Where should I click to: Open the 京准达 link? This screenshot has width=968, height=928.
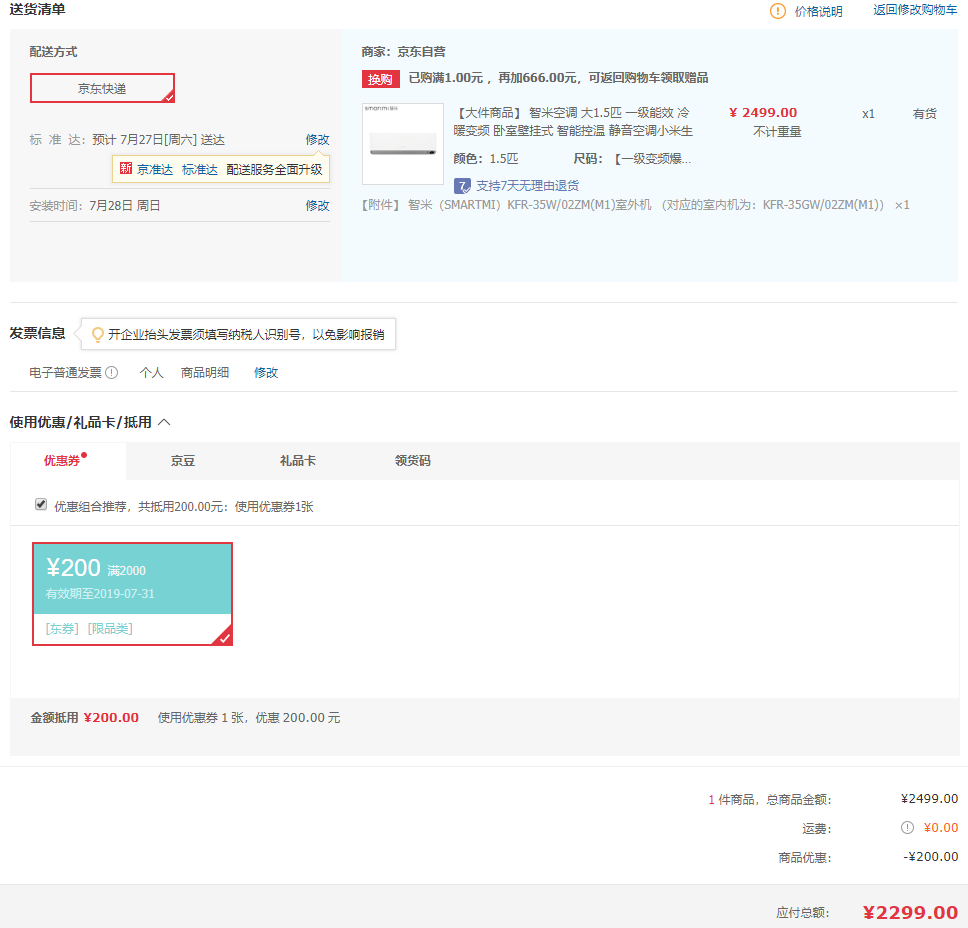coord(155,169)
